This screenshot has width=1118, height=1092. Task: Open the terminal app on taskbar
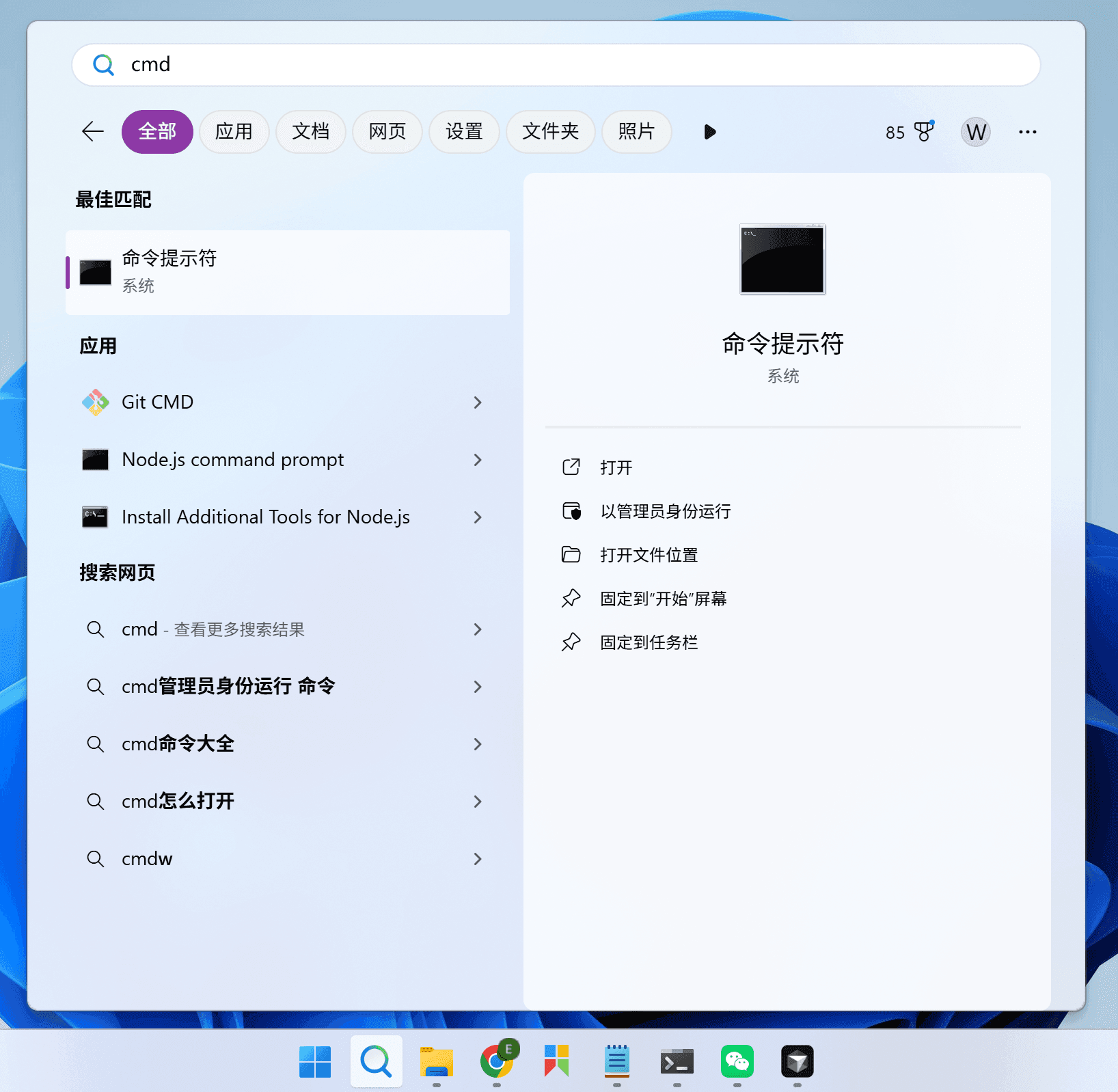(677, 1061)
